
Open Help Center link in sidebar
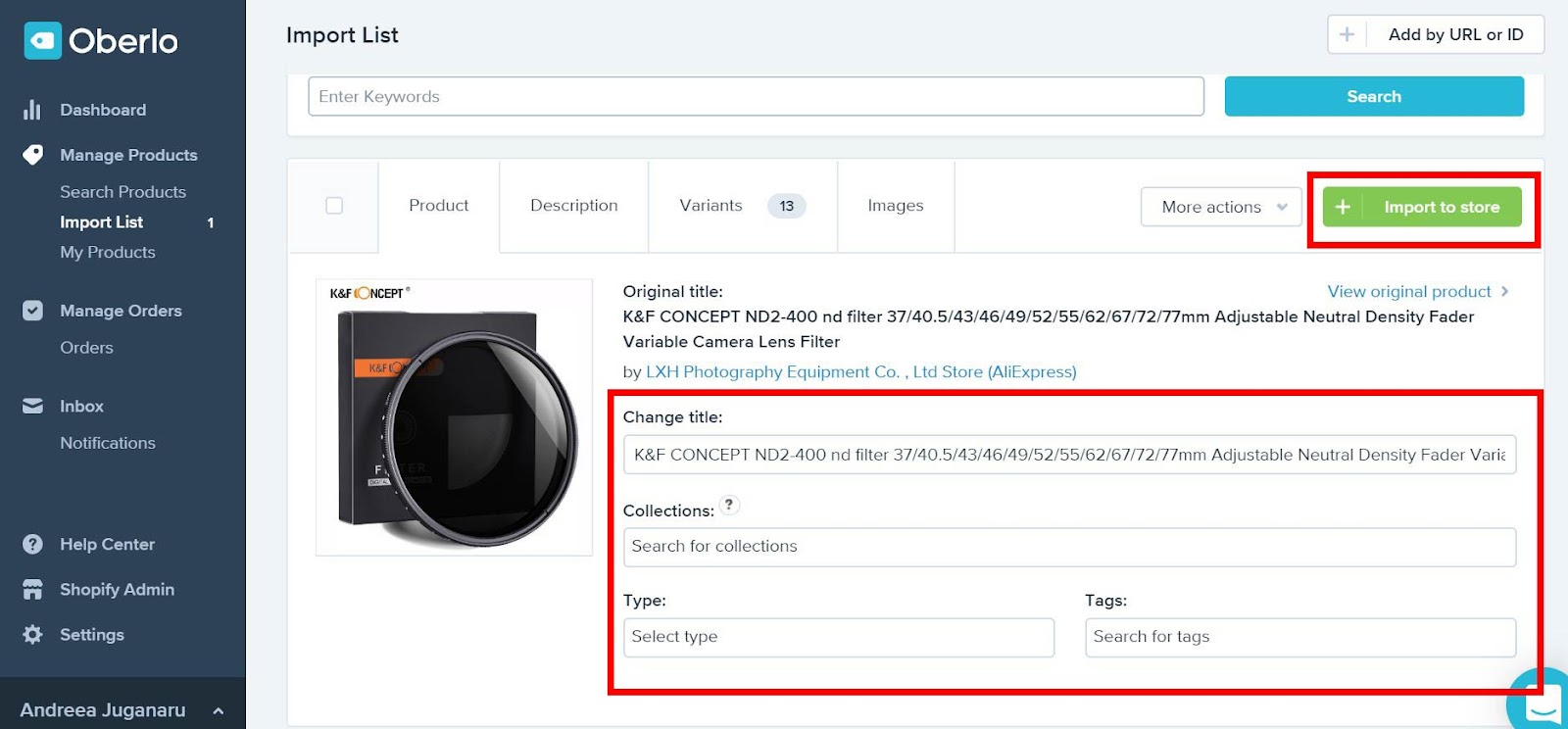tap(107, 544)
